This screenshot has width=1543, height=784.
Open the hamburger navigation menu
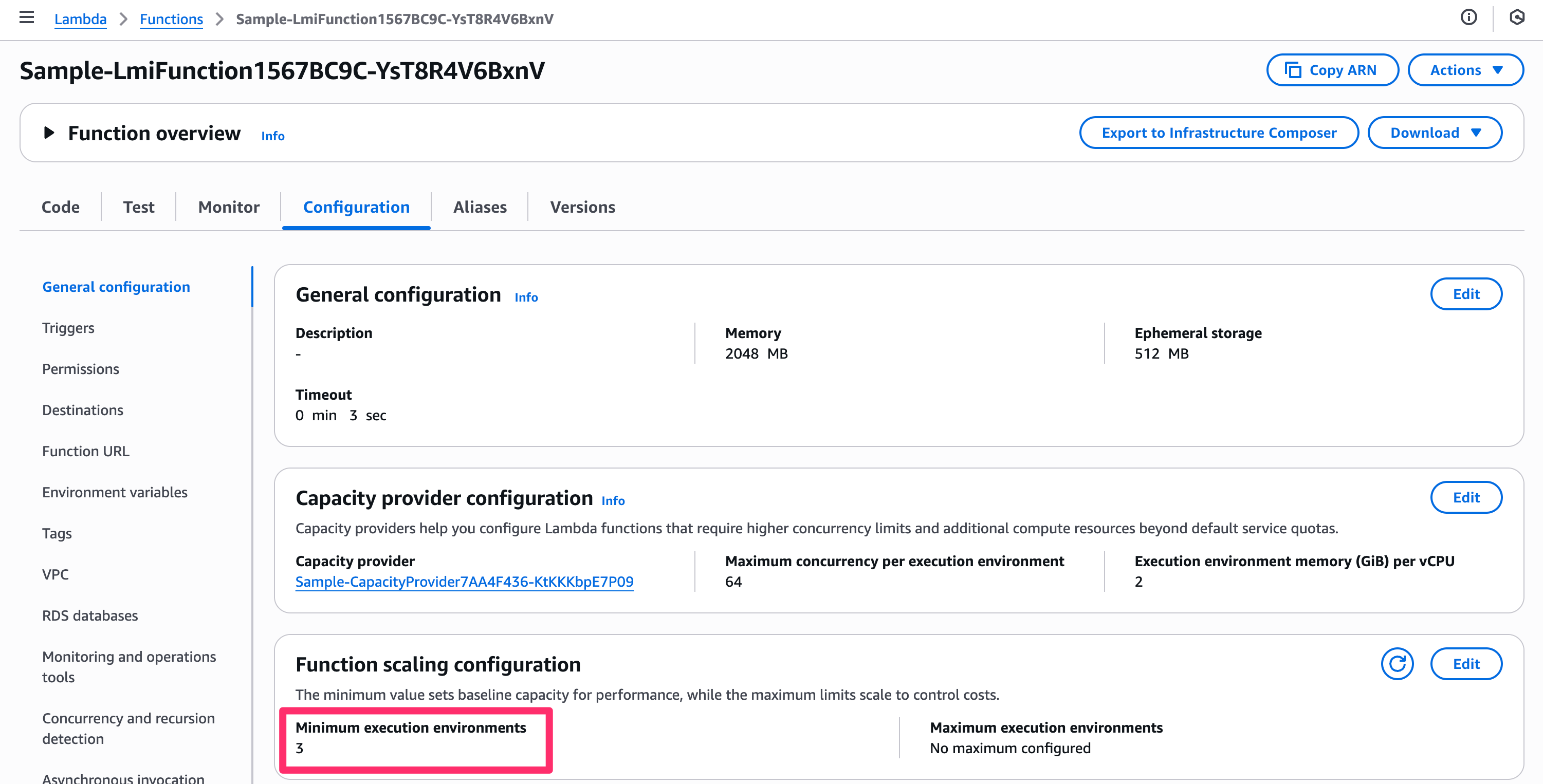[x=26, y=17]
